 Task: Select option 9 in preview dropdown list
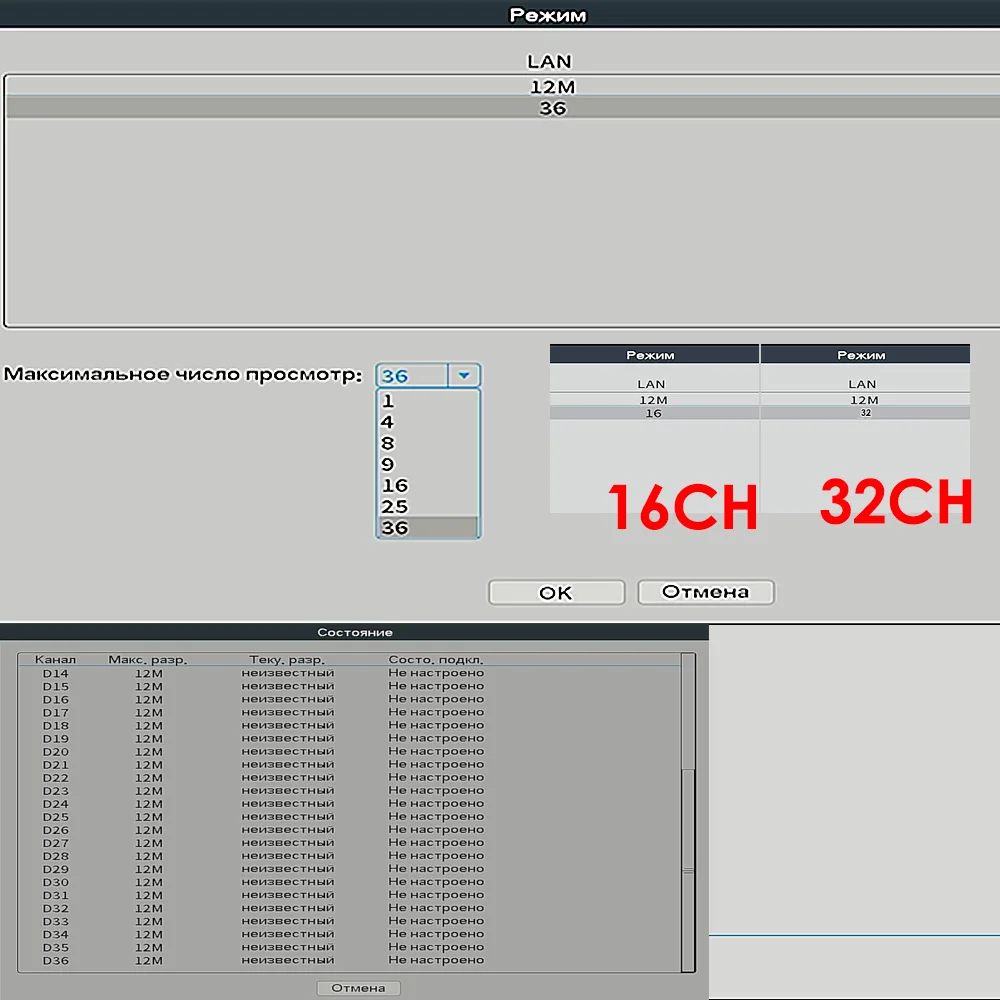[x=428, y=464]
